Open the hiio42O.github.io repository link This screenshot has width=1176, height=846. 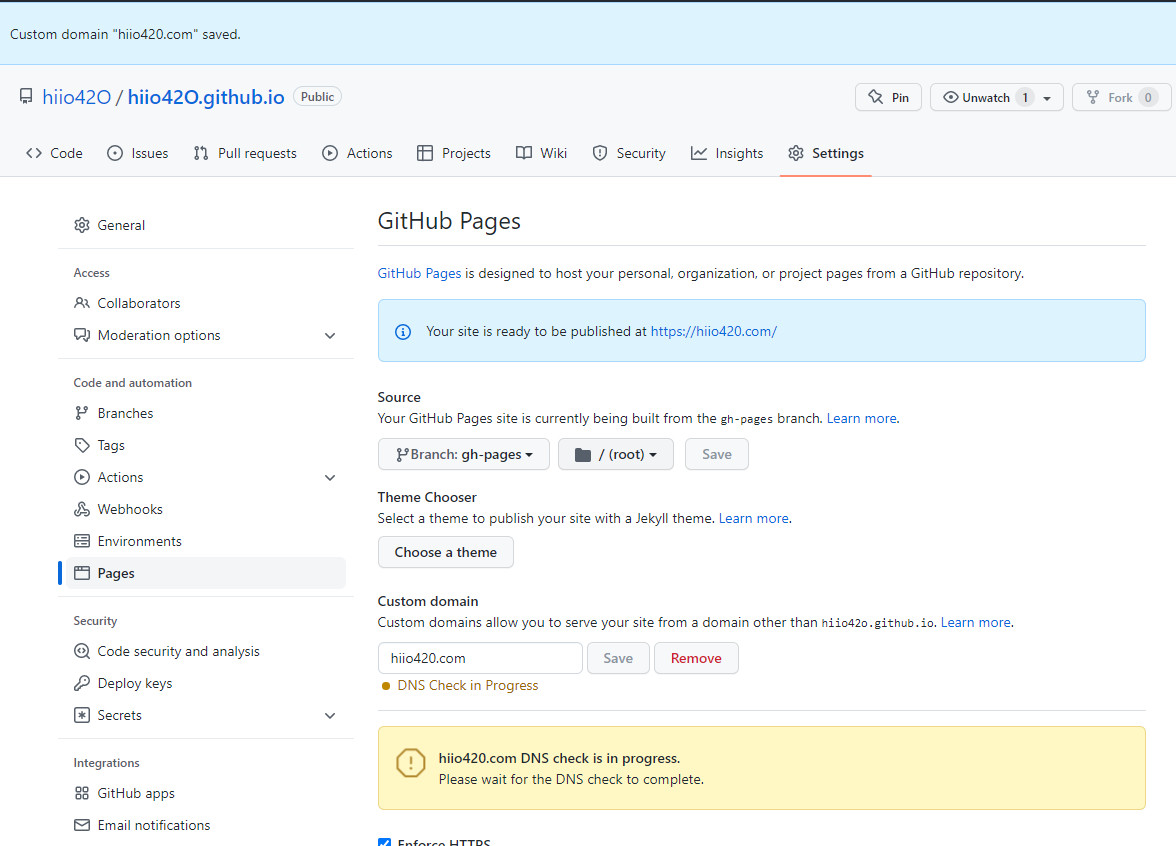pyautogui.click(x=206, y=97)
